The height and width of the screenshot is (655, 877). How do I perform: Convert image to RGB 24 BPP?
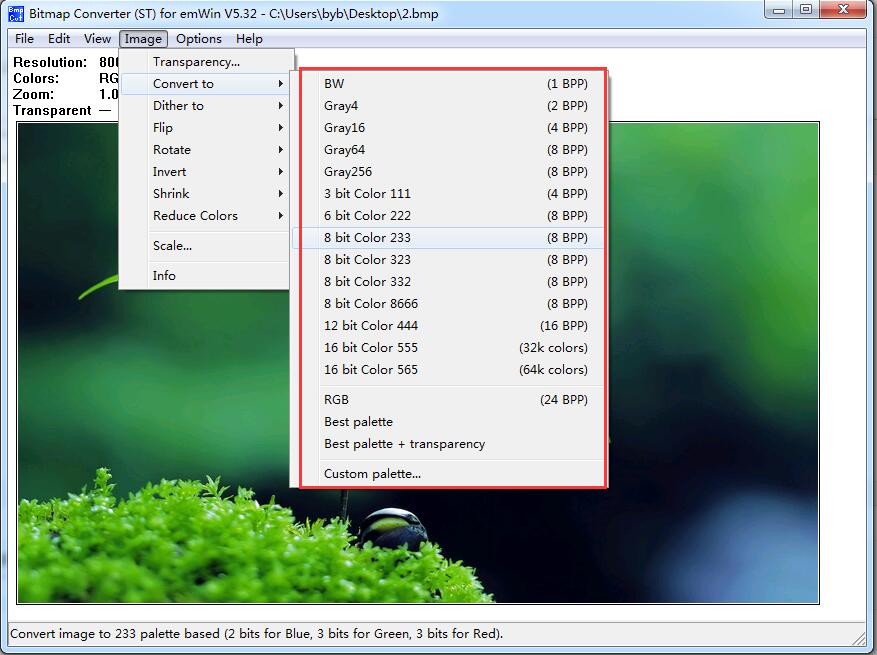(x=449, y=399)
